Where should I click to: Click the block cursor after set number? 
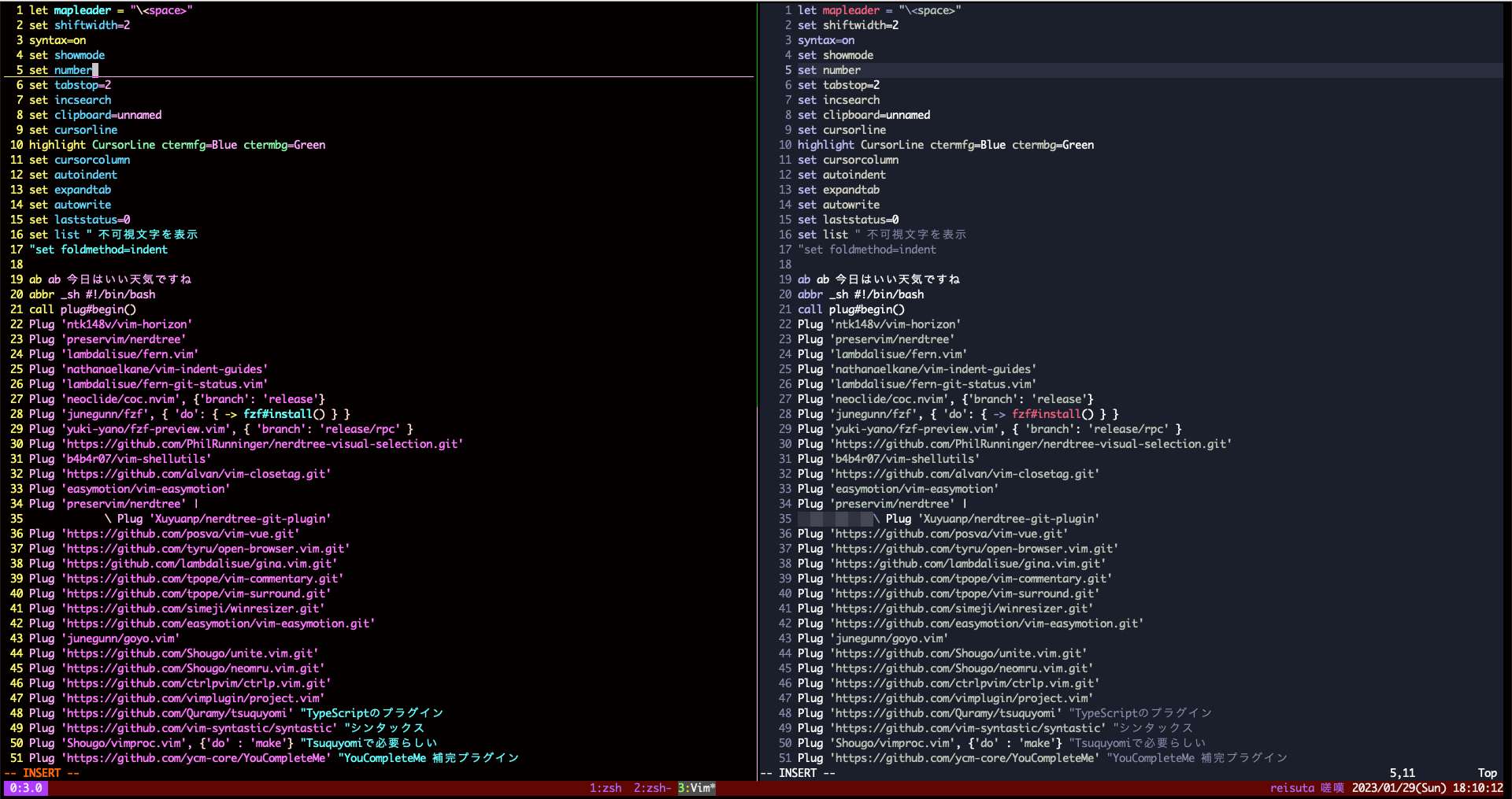click(x=95, y=70)
